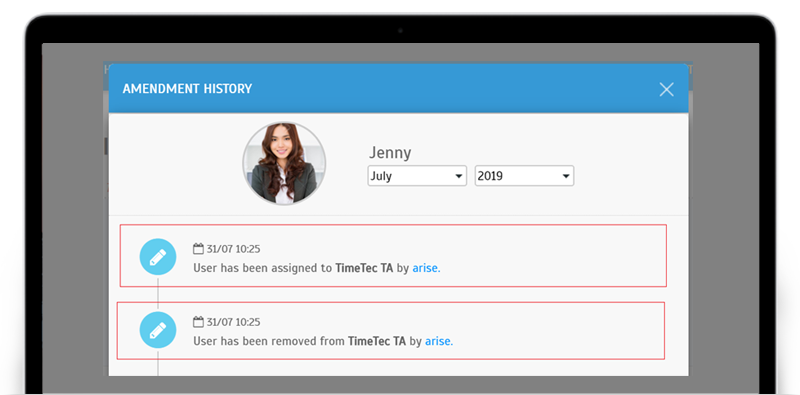Open the July month dropdown
The image size is (800, 395).
point(417,176)
